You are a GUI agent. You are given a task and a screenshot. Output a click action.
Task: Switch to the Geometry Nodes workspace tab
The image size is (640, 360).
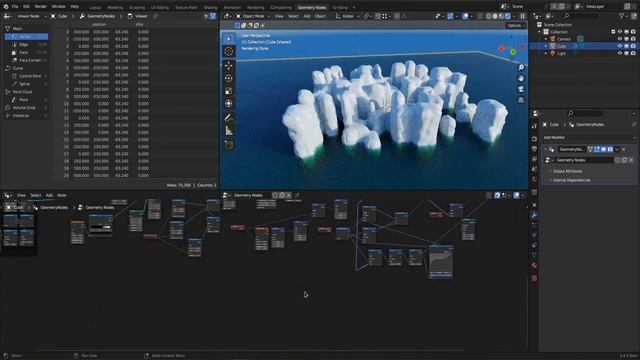312,7
